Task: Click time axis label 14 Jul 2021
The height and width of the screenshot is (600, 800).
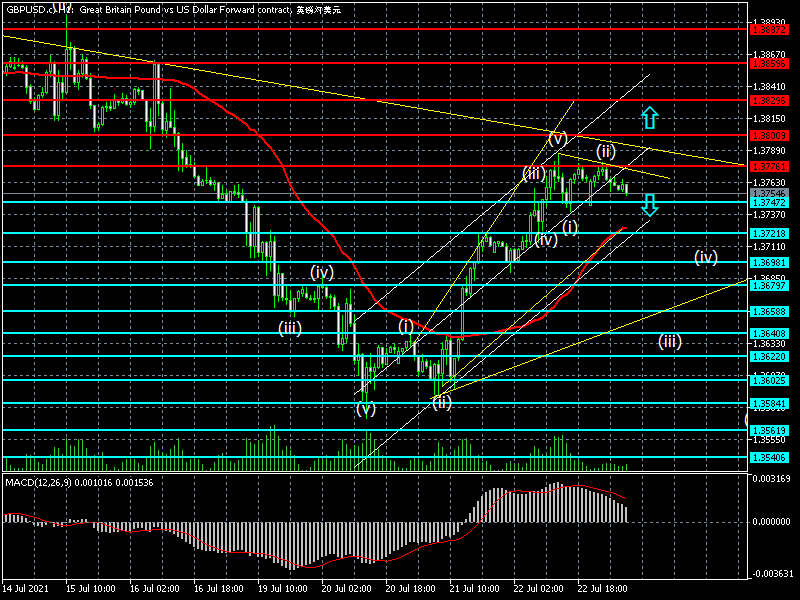Action: [26, 588]
